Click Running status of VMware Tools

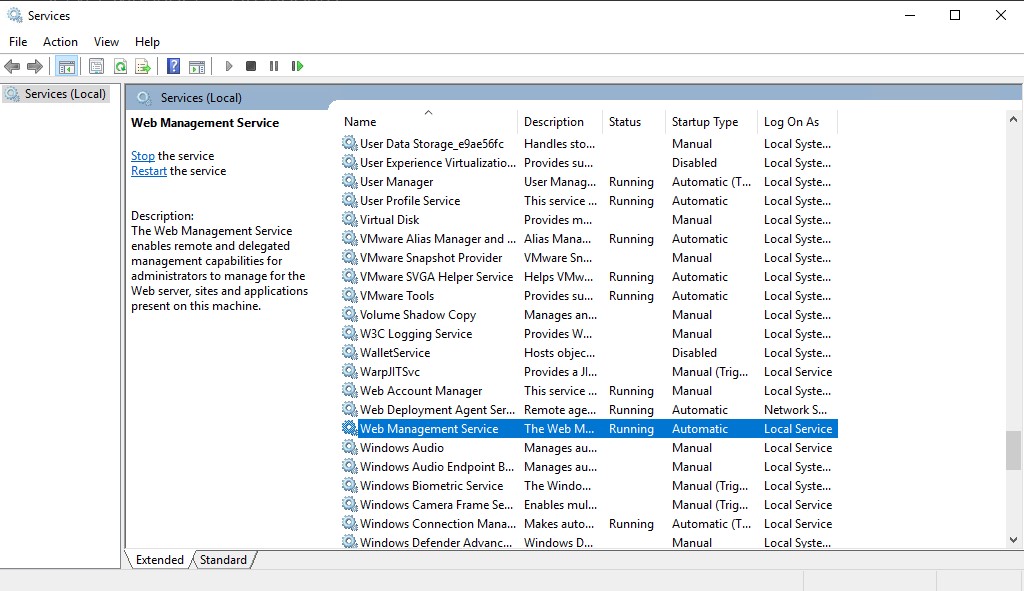(631, 296)
